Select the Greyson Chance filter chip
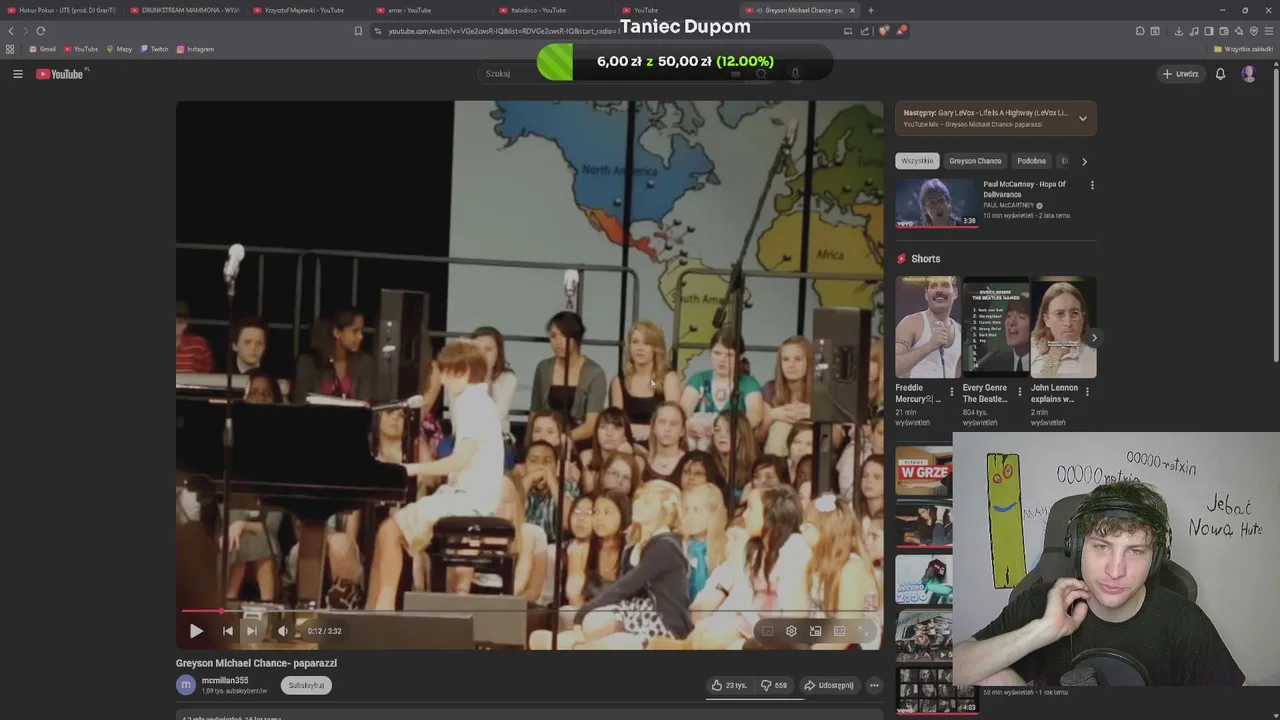 (x=975, y=161)
